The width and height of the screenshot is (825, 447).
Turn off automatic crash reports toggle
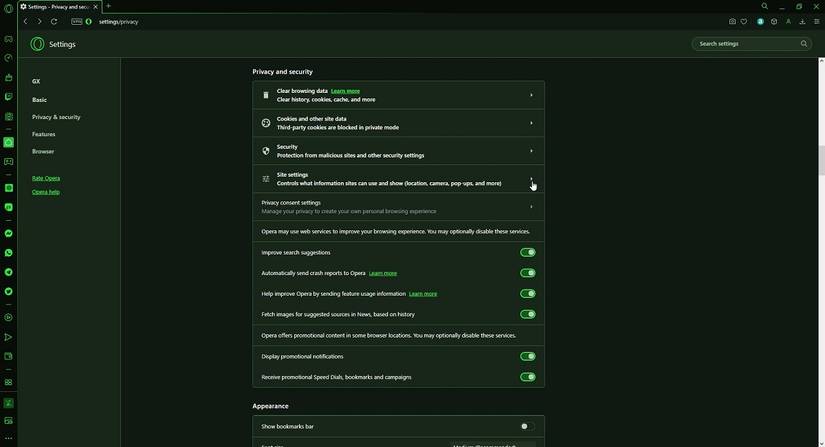click(528, 273)
